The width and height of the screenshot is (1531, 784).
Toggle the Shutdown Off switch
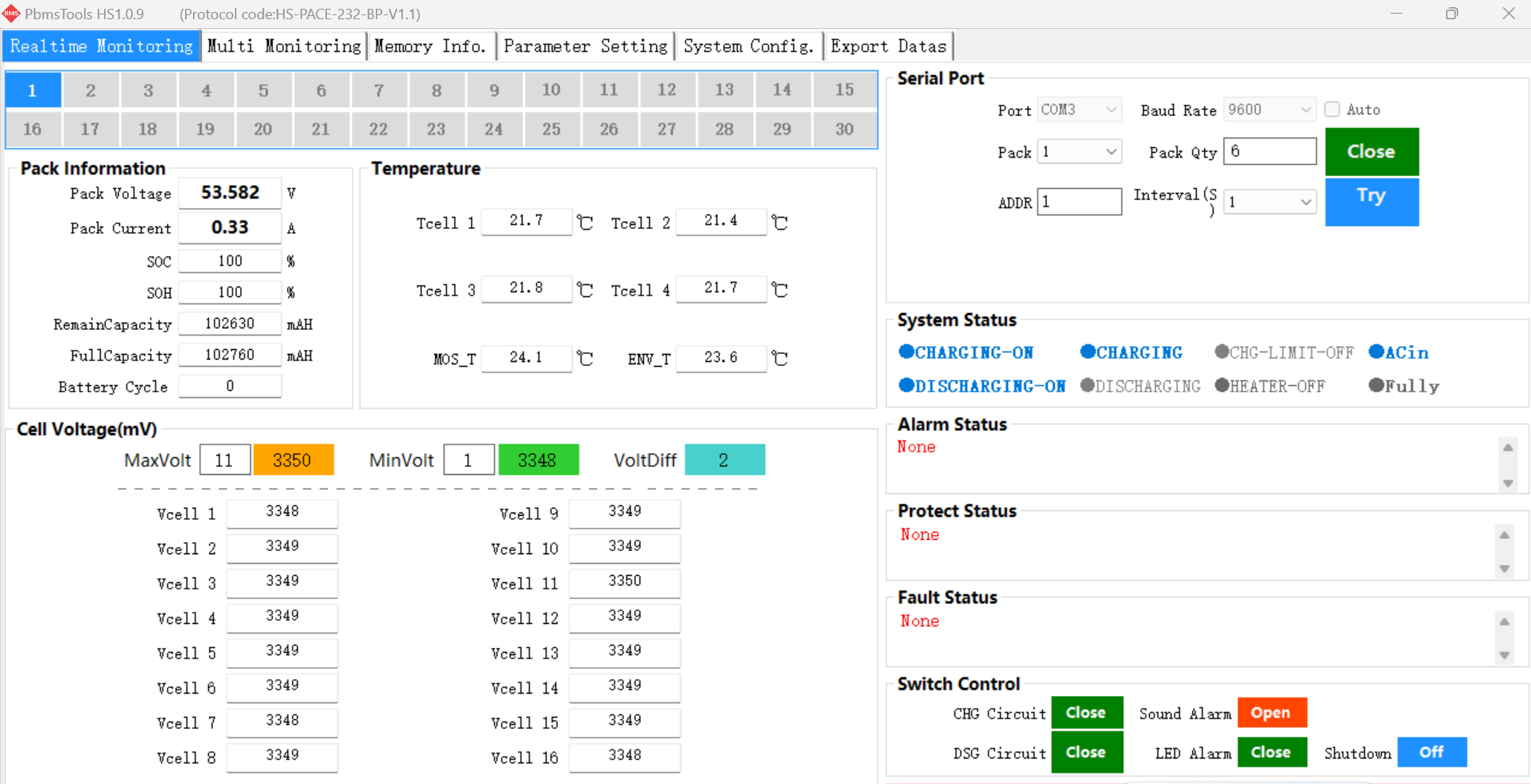[x=1432, y=753]
